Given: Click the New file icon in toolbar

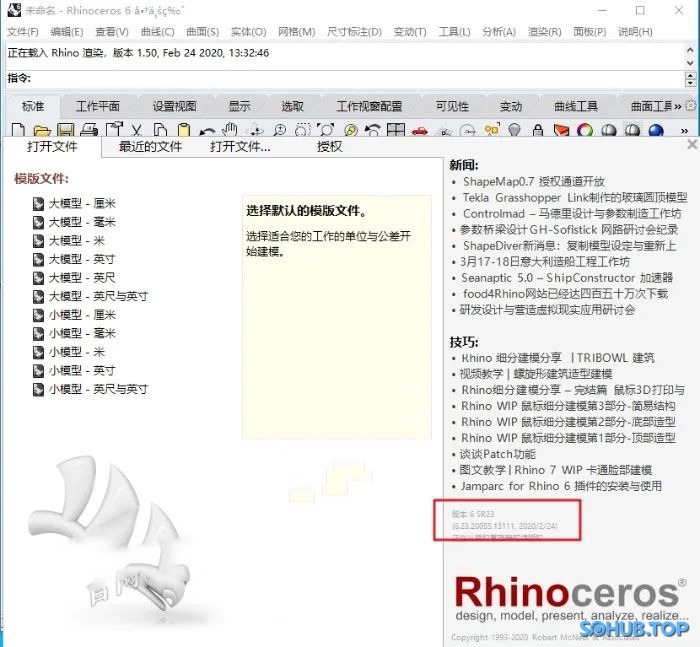Looking at the screenshot, I should coord(17,130).
